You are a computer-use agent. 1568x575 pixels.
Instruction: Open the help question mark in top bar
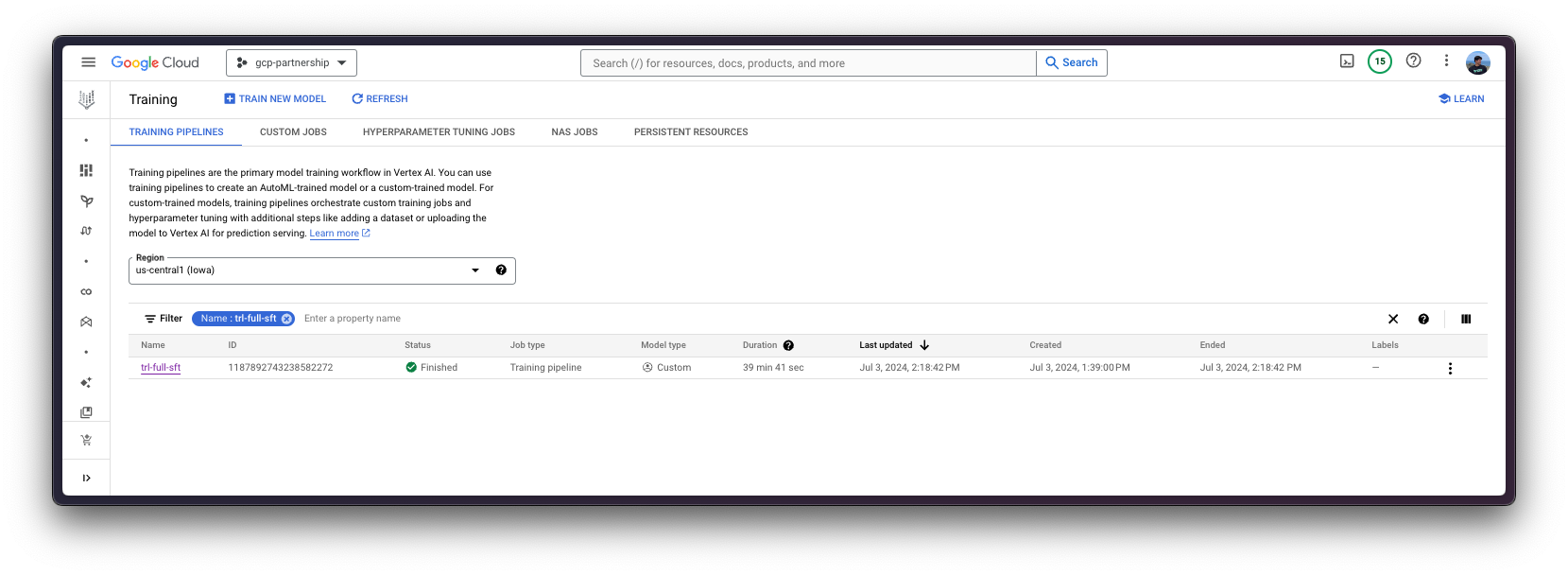pyautogui.click(x=1413, y=61)
